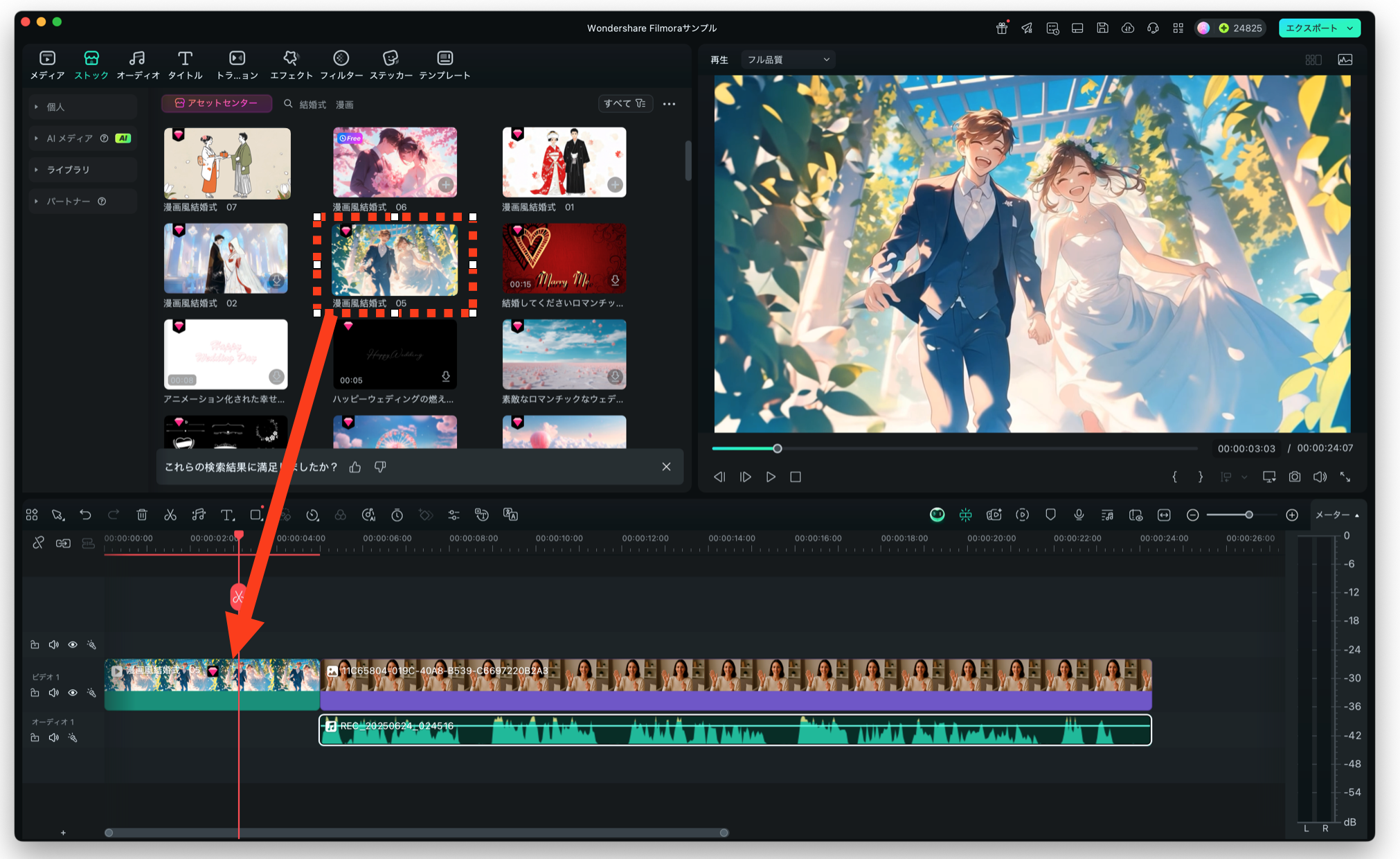This screenshot has width=1400, height=859.
Task: Open the export dropdown arrow
Action: point(1351,28)
